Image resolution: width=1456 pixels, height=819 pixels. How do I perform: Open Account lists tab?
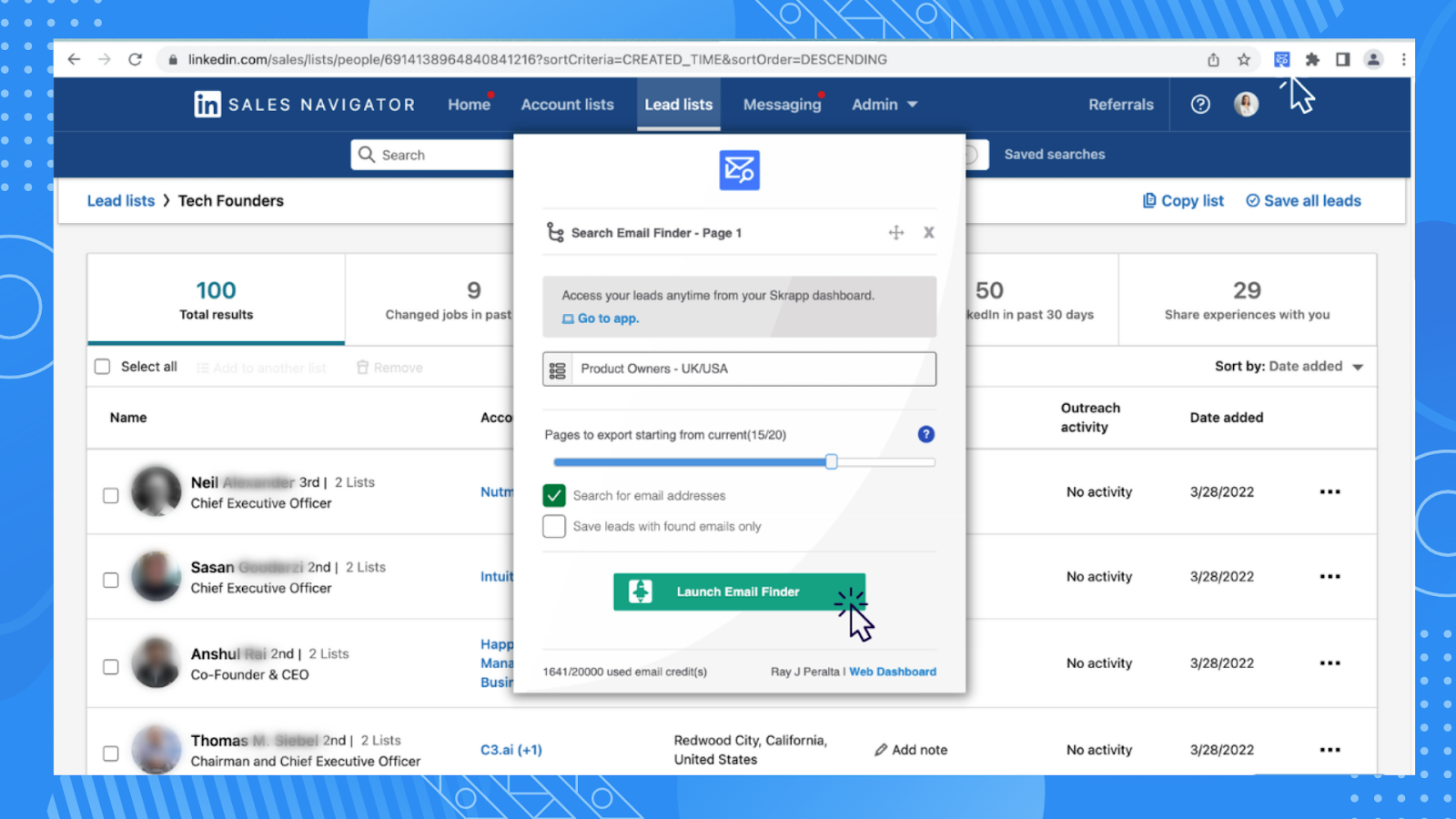pyautogui.click(x=567, y=105)
